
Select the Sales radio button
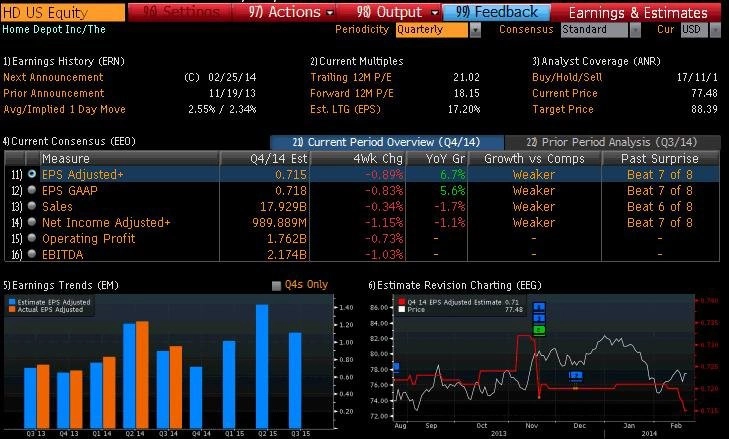pos(32,206)
